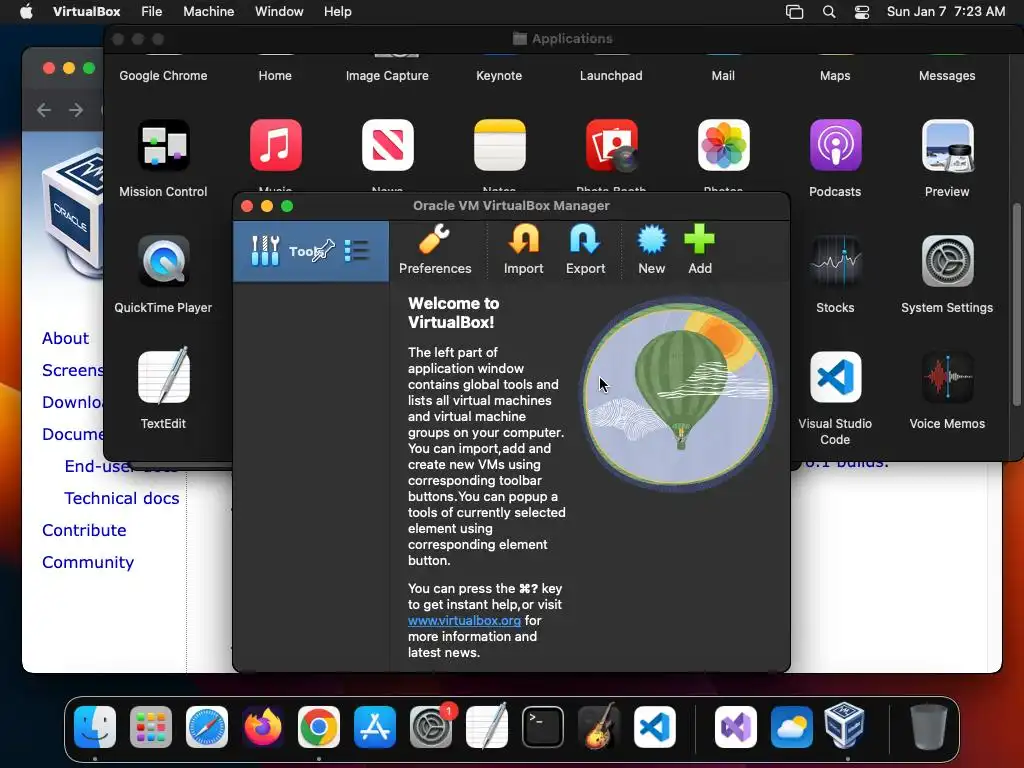This screenshot has width=1024, height=768.
Task: Open Launchpad from the Dock
Action: [151, 726]
